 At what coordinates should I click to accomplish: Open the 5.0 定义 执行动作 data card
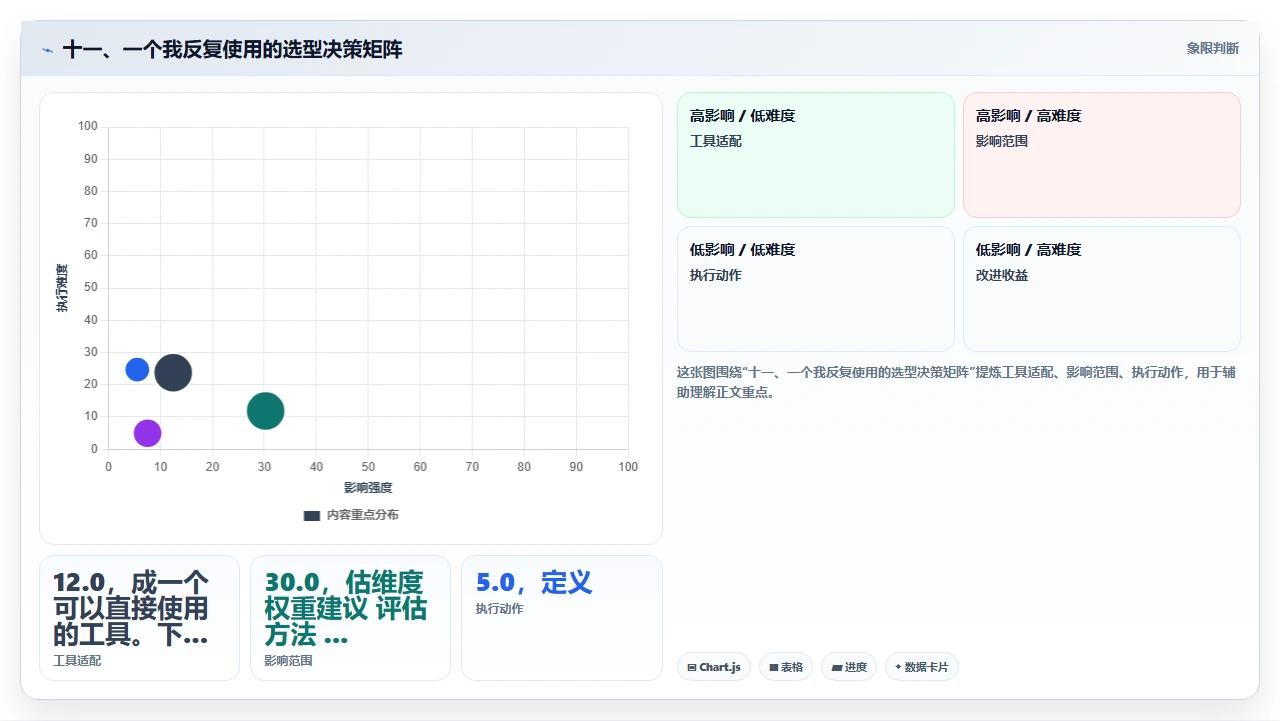pyautogui.click(x=562, y=618)
